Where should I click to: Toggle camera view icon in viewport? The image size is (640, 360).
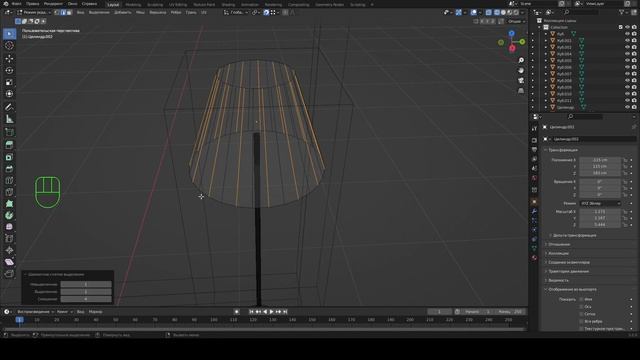coord(521,80)
